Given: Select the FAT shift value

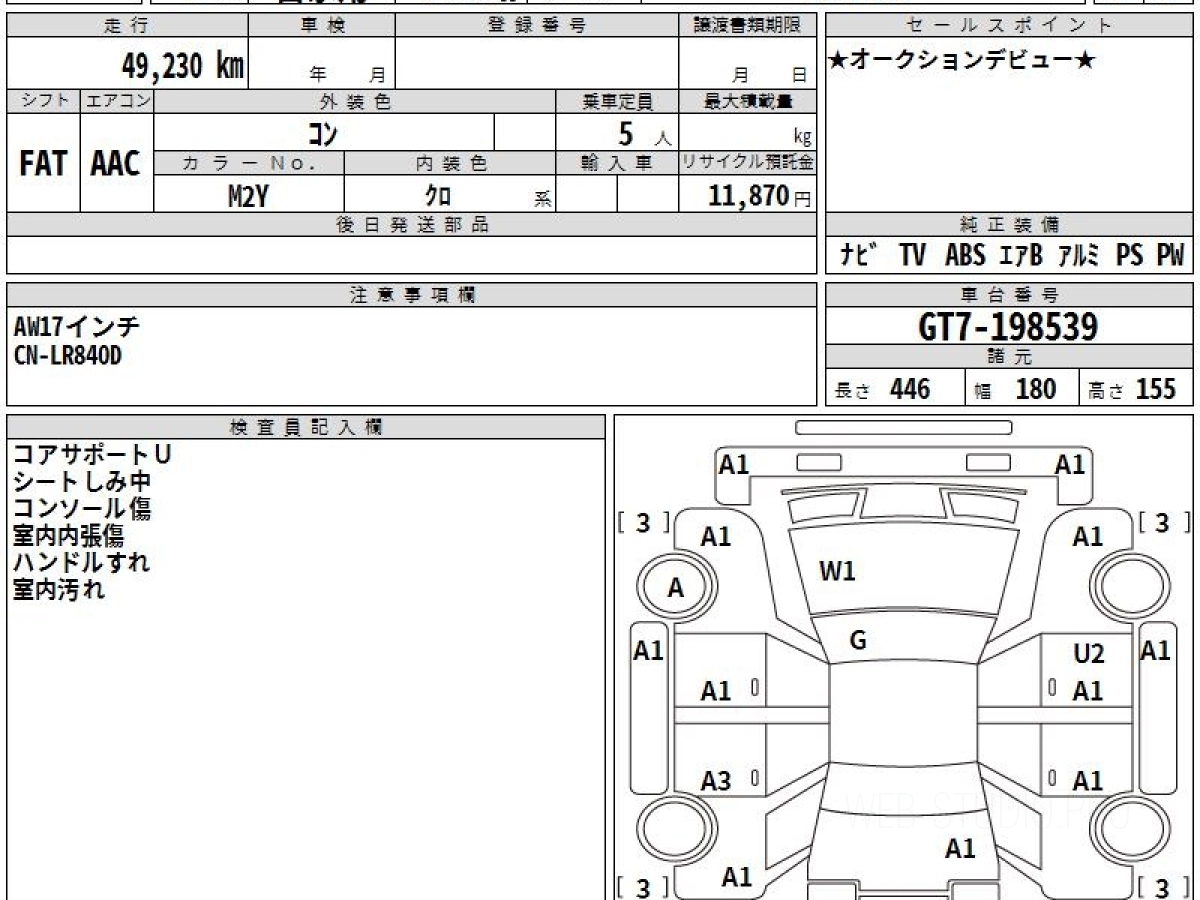Looking at the screenshot, I should 43,163.
